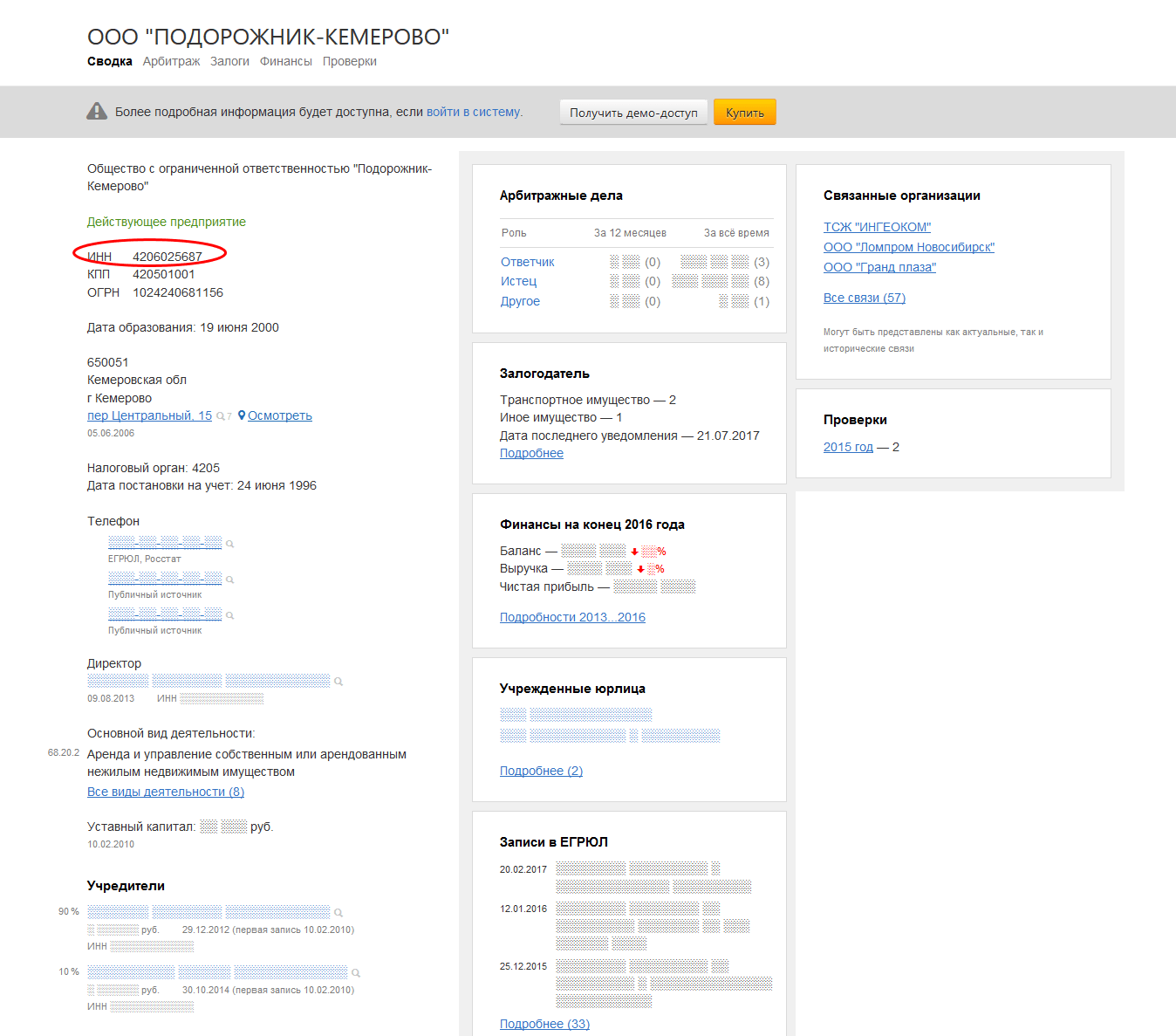Click the 'войти в систему' link

474,112
